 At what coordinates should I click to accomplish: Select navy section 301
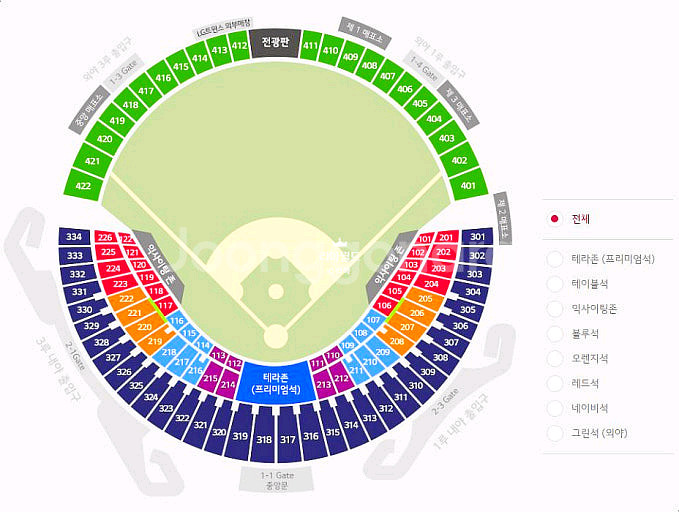point(477,237)
